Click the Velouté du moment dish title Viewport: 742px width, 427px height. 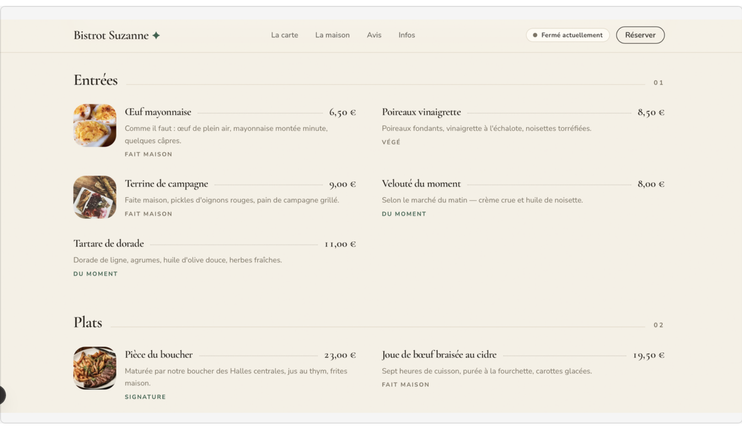click(x=421, y=184)
